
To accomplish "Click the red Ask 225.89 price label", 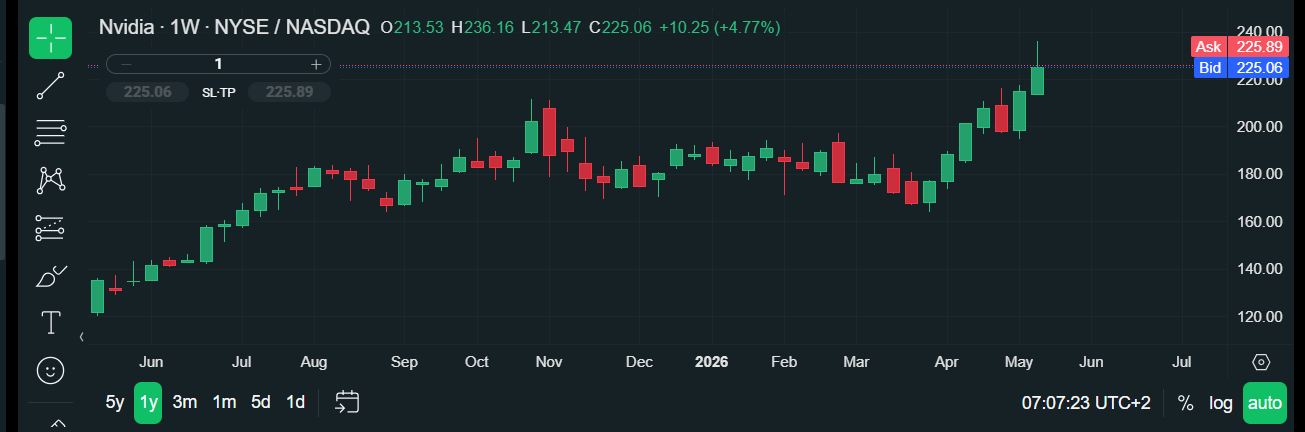I will point(1239,46).
